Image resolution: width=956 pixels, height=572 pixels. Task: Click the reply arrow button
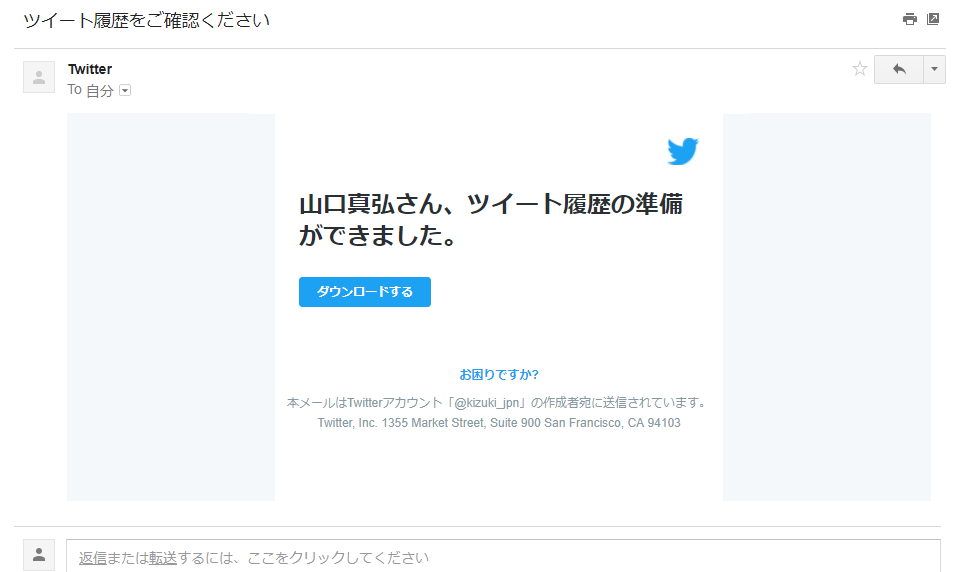[899, 70]
